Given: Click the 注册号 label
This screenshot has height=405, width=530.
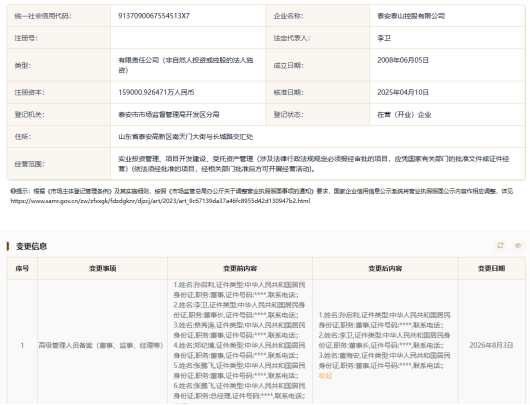Looking at the screenshot, I should tap(26, 38).
